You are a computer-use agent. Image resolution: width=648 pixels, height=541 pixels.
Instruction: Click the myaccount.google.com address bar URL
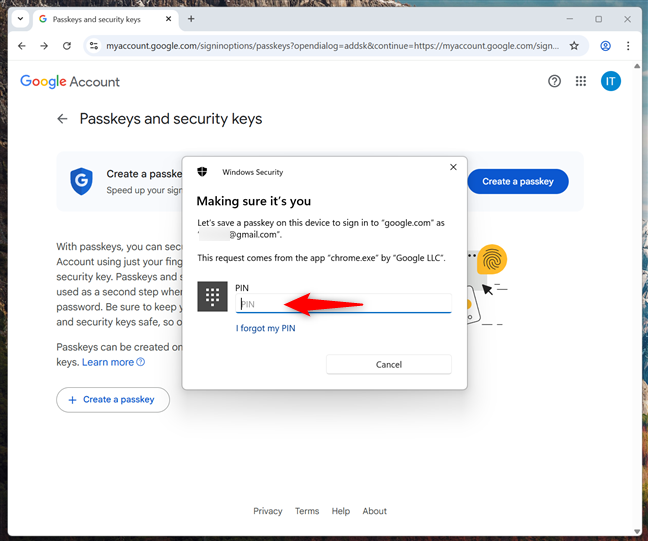(x=332, y=46)
